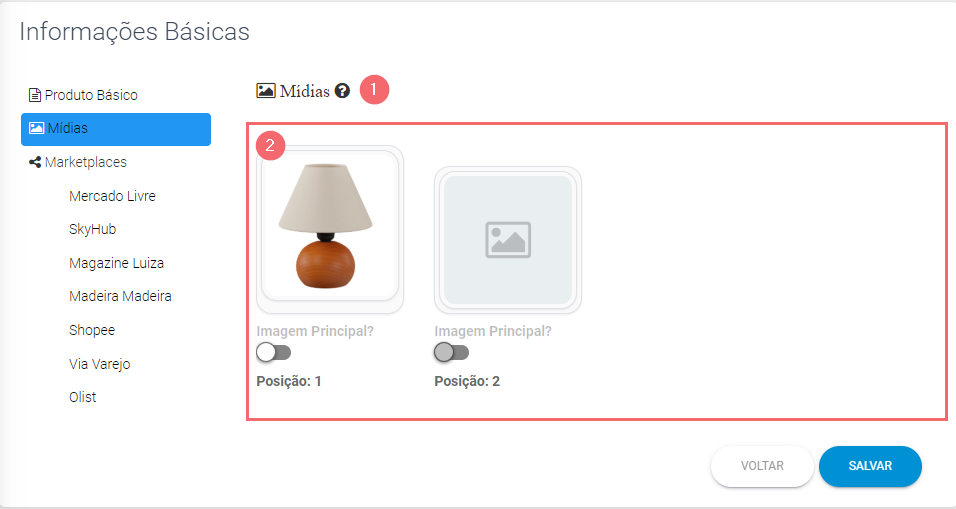This screenshot has height=509, width=956.
Task: Select the lamp product image thumbnail
Action: click(x=330, y=227)
